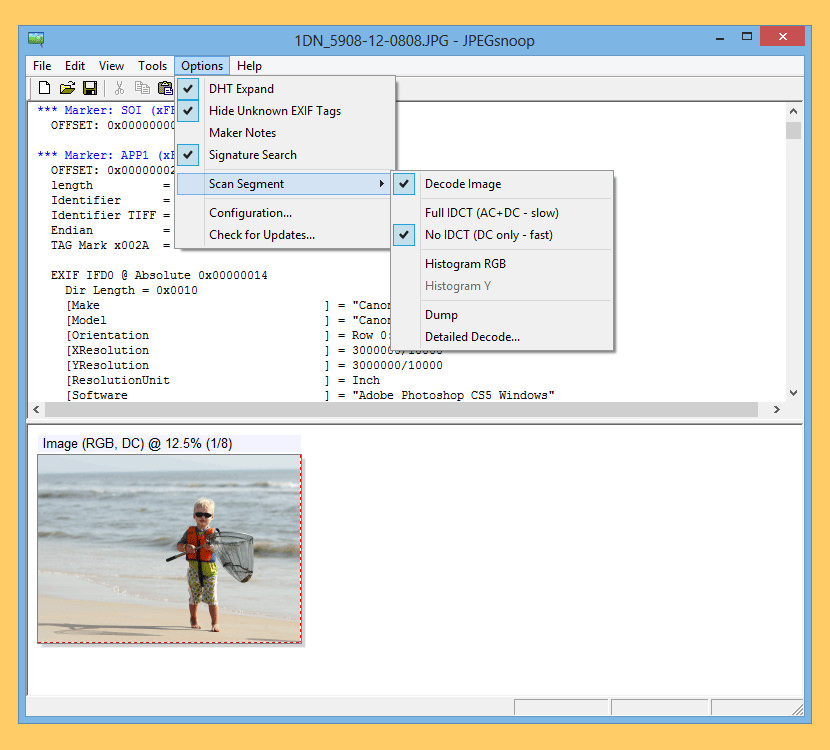The height and width of the screenshot is (750, 830).
Task: Open Detailed Decode... dialog
Action: point(502,337)
